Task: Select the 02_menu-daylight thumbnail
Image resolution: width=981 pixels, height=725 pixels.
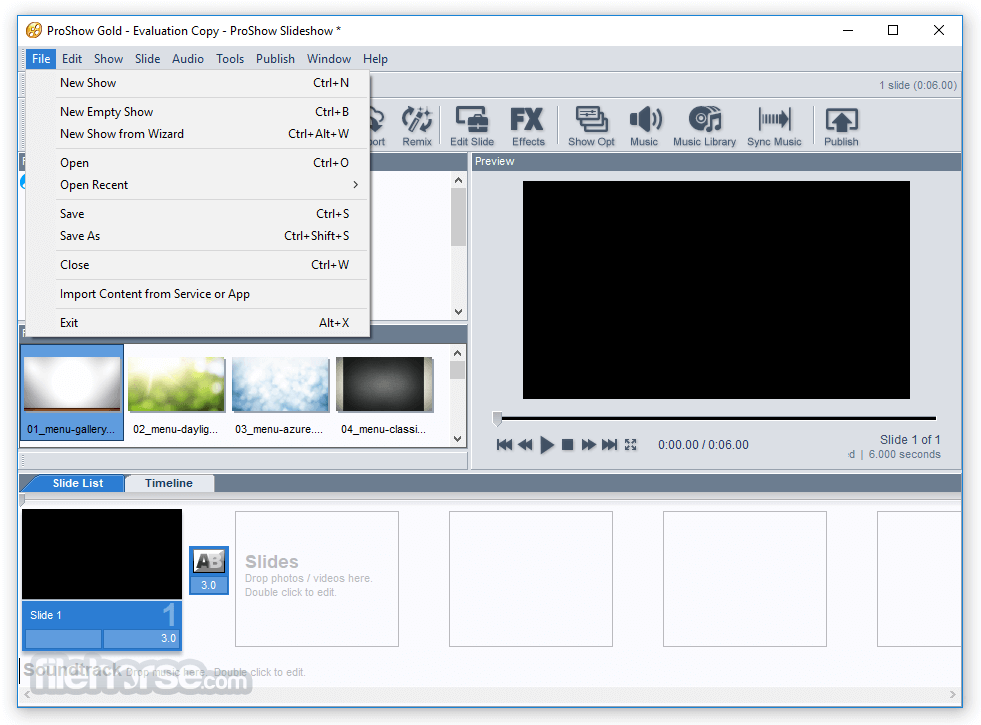Action: click(x=176, y=392)
